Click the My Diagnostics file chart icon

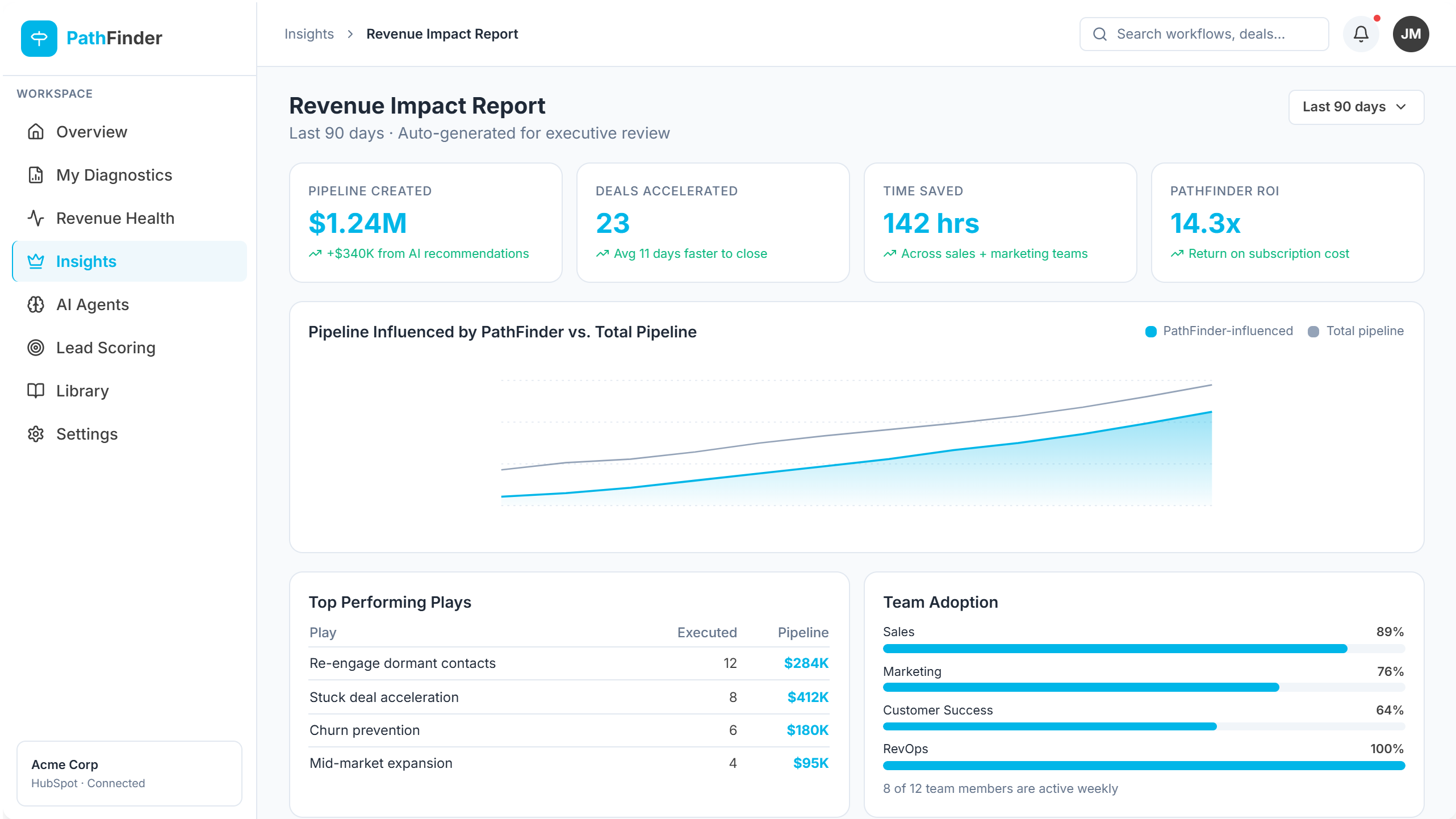point(36,175)
